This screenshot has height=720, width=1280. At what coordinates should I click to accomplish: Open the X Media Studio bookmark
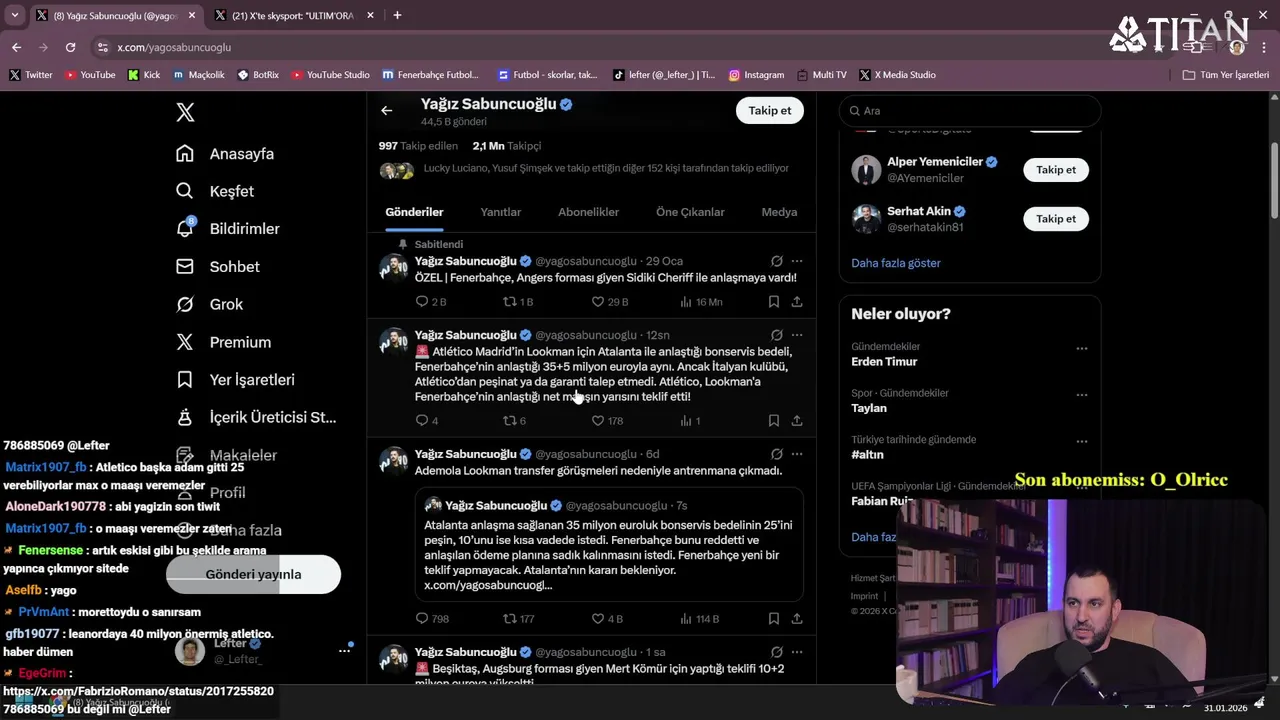[x=897, y=75]
